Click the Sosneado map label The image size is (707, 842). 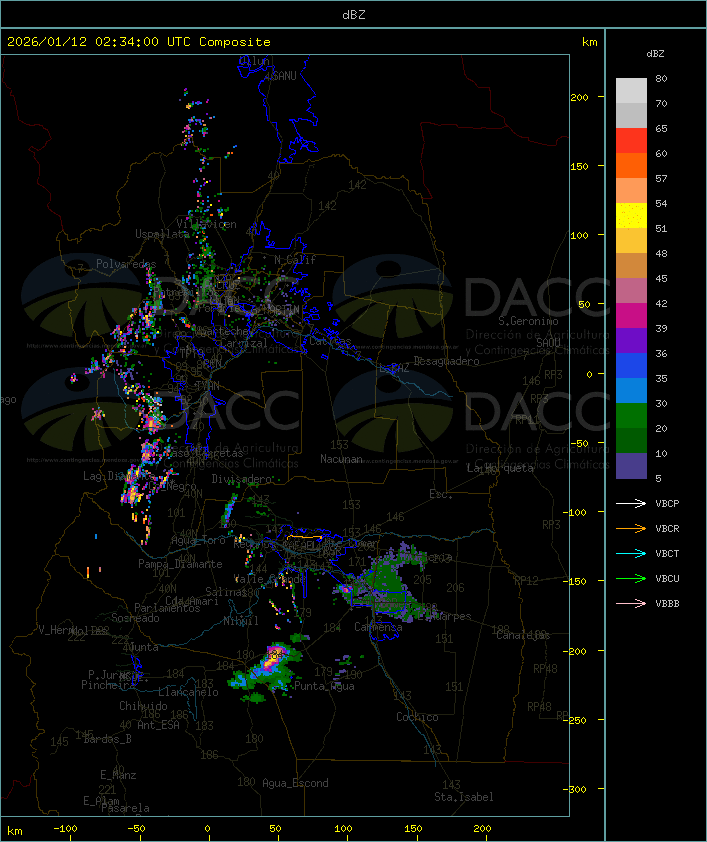click(135, 618)
